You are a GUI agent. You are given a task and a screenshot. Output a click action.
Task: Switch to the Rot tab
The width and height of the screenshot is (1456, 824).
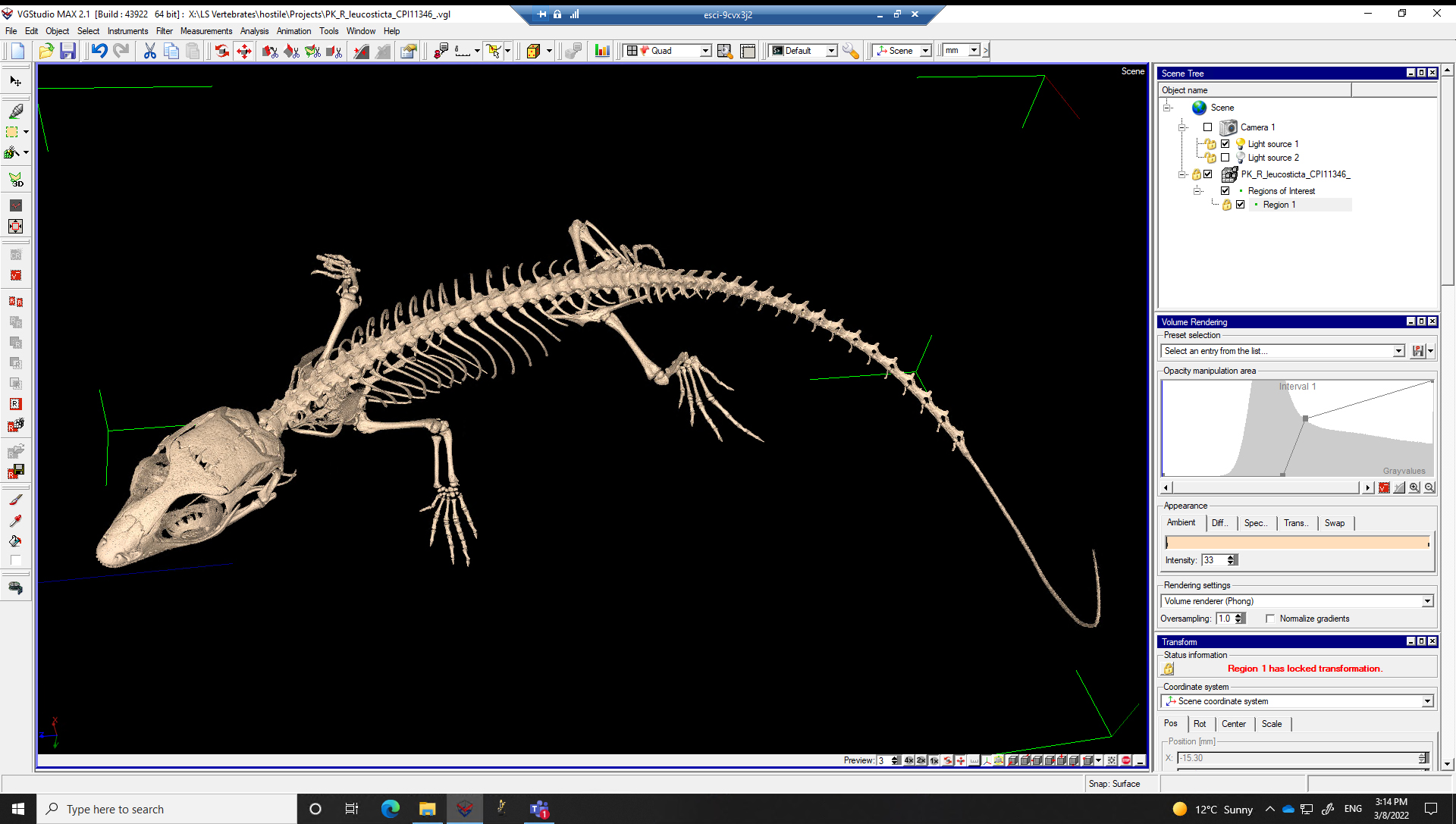[1200, 724]
